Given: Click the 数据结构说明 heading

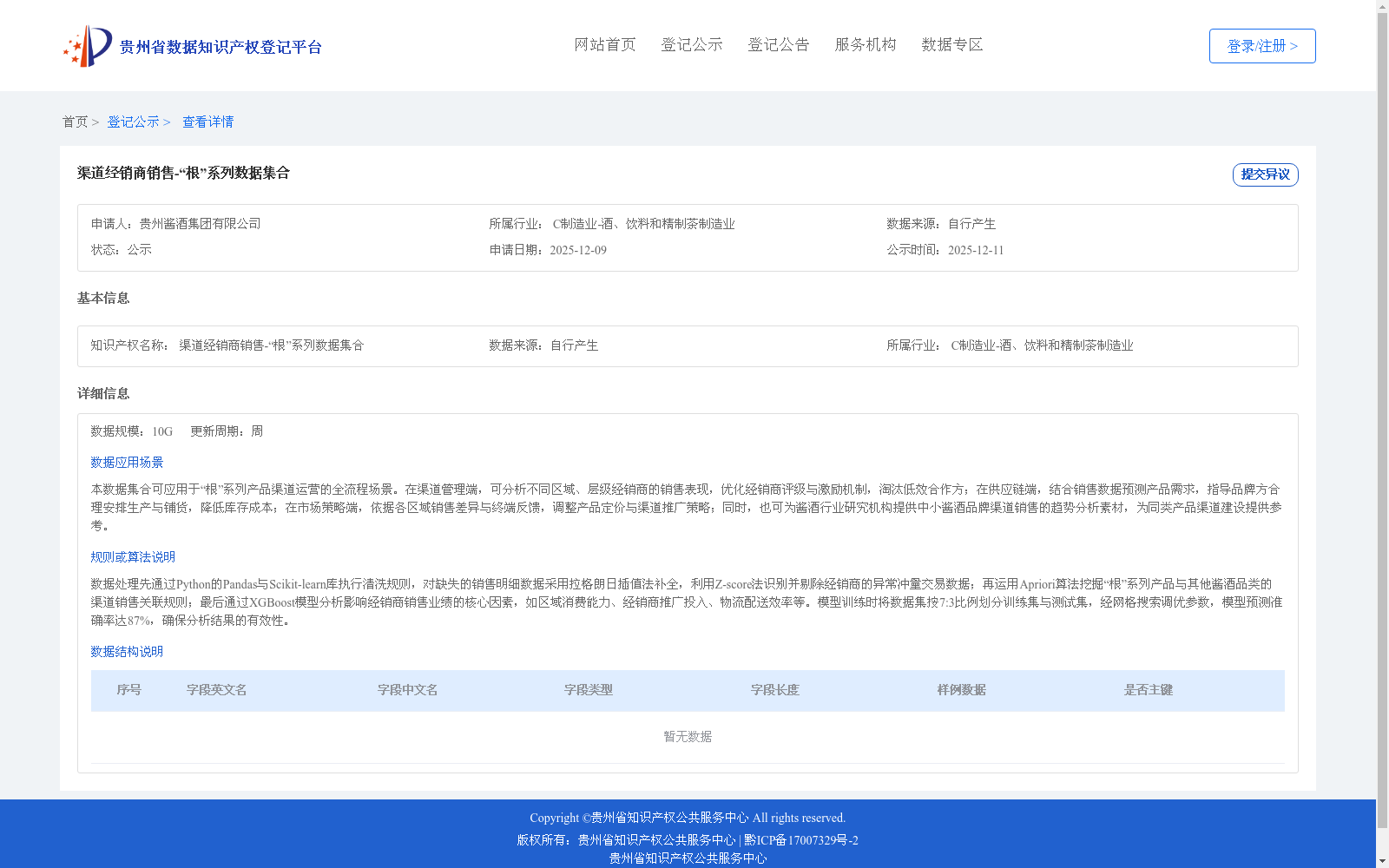Looking at the screenshot, I should pos(127,652).
